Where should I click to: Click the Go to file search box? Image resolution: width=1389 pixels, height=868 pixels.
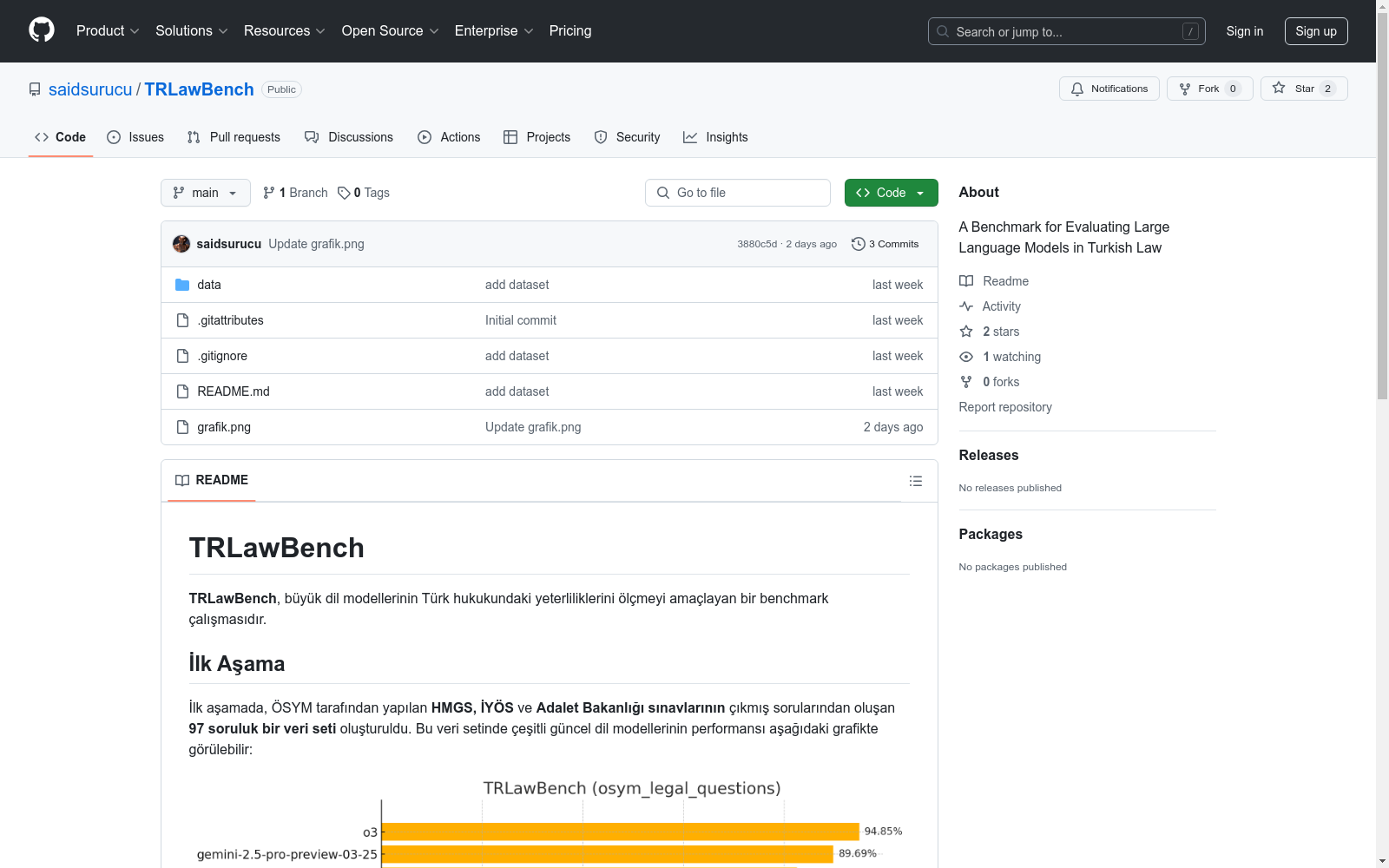738,193
